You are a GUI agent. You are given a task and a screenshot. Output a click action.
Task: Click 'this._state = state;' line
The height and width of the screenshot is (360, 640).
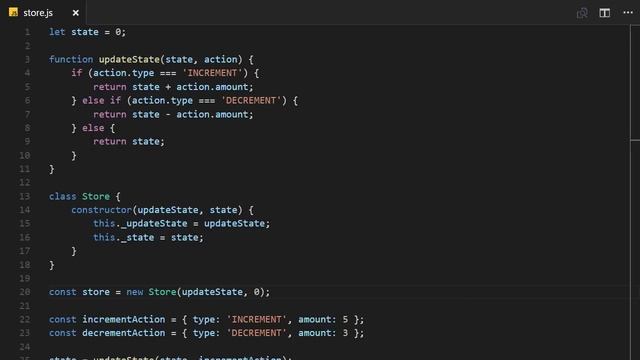point(148,238)
